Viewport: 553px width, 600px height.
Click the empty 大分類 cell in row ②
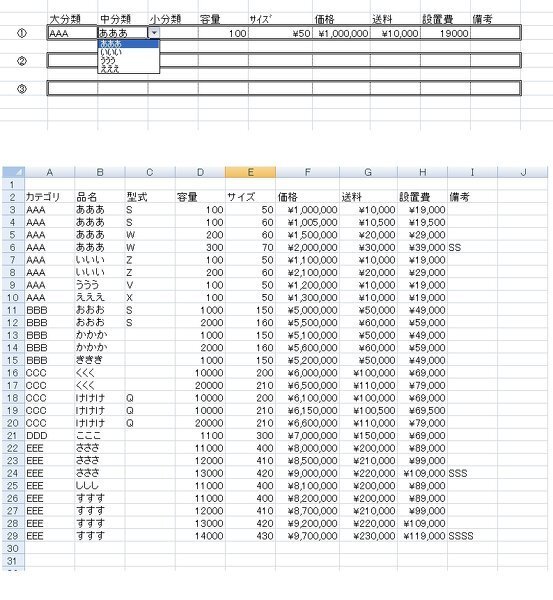coord(72,60)
